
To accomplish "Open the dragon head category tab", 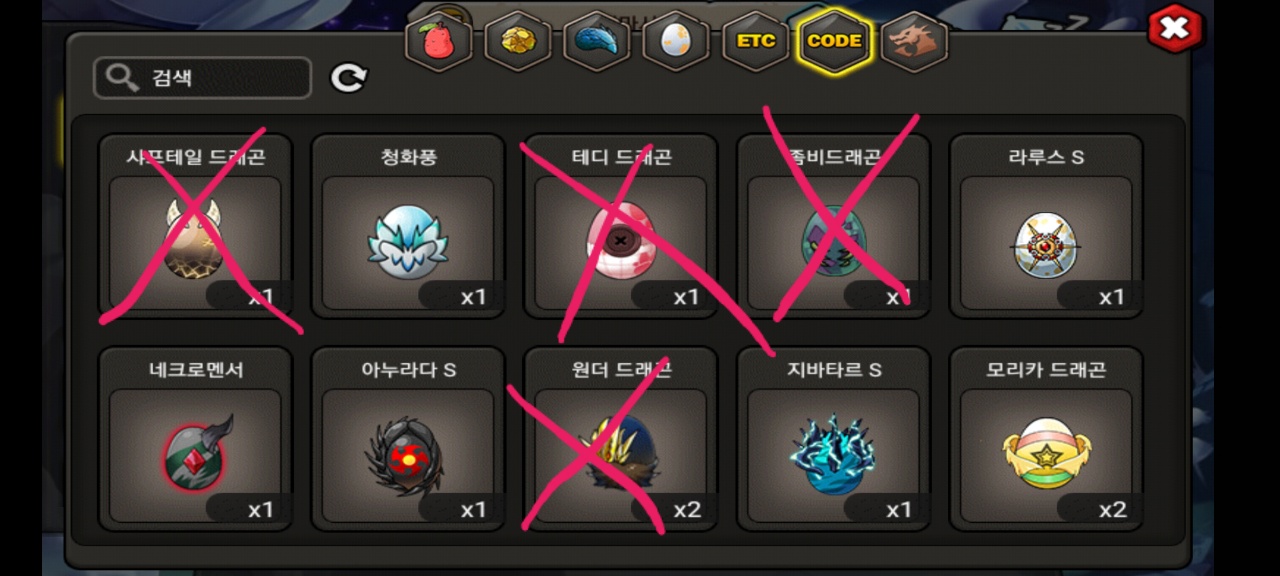I will tap(913, 41).
